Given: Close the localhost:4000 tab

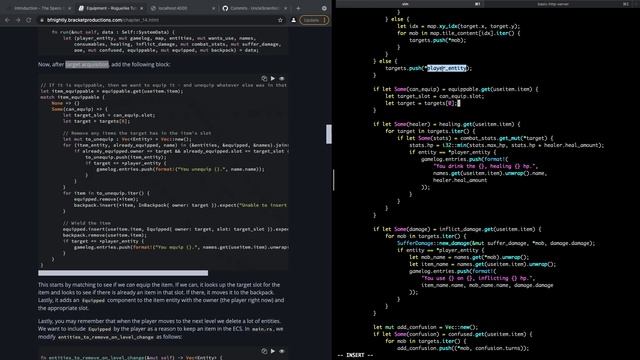Looking at the screenshot, I should click(213, 8).
